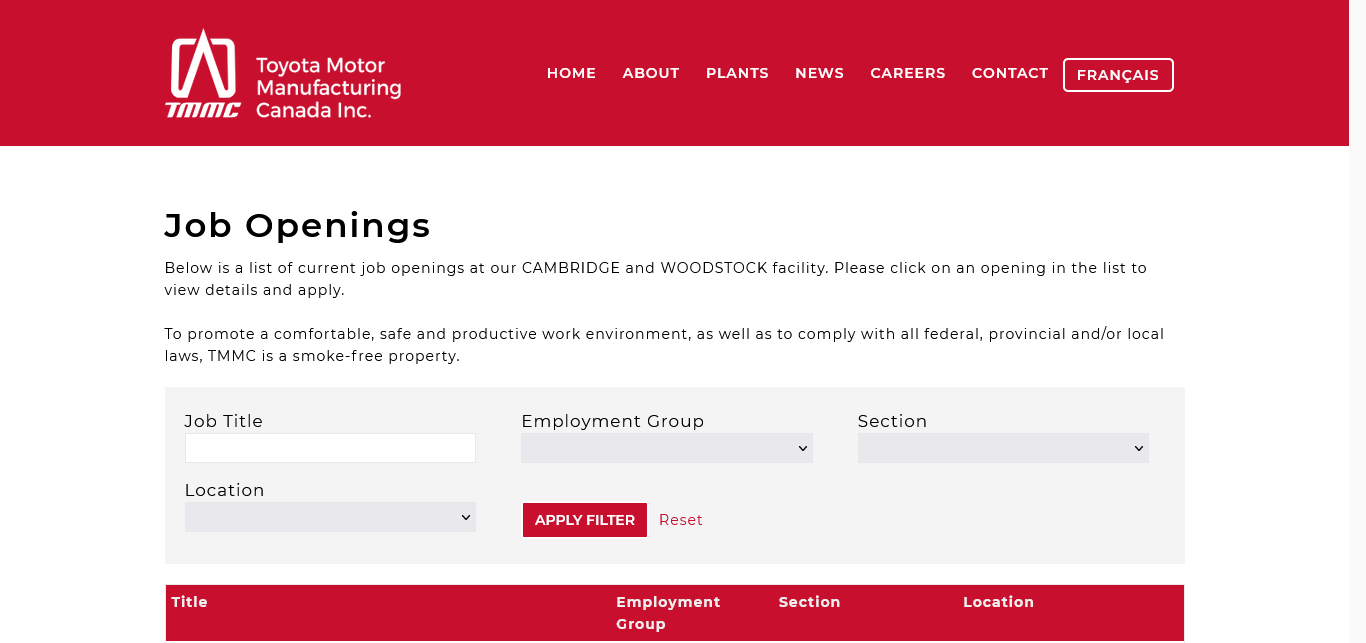1366x643 pixels.
Task: Switch language with the Français button
Action: tap(1117, 75)
